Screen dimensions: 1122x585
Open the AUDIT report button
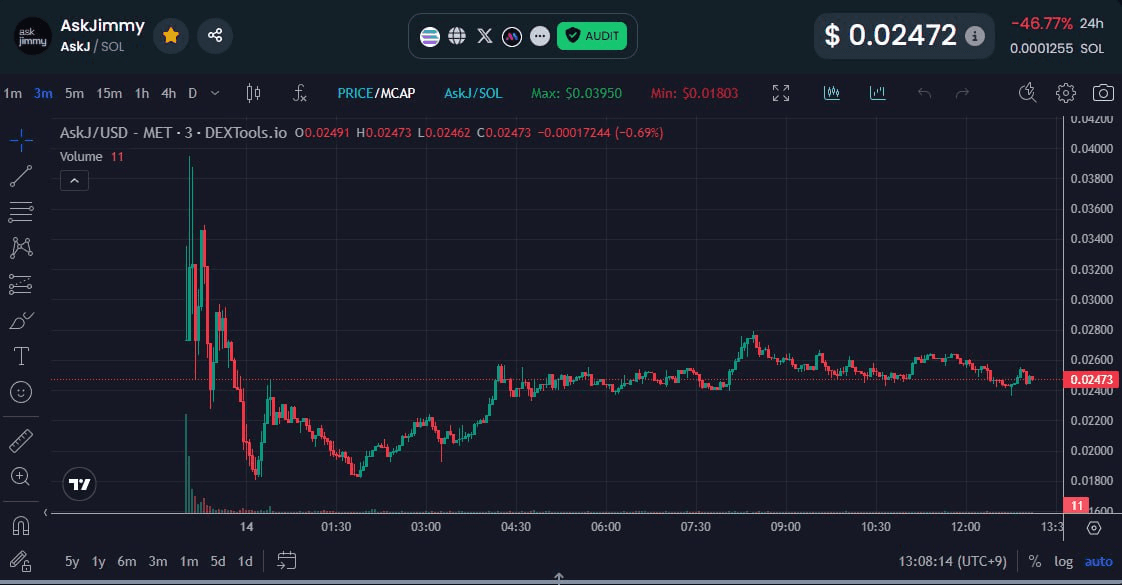(592, 36)
